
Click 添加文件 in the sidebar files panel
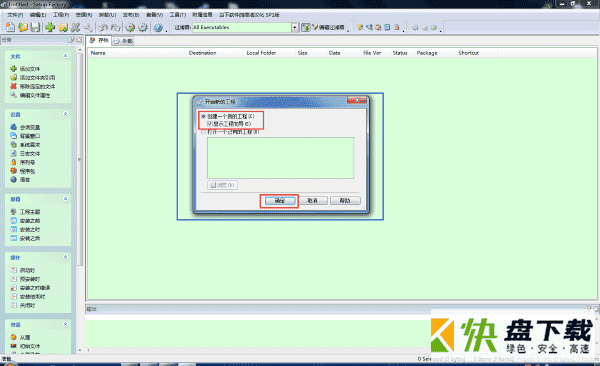30,69
